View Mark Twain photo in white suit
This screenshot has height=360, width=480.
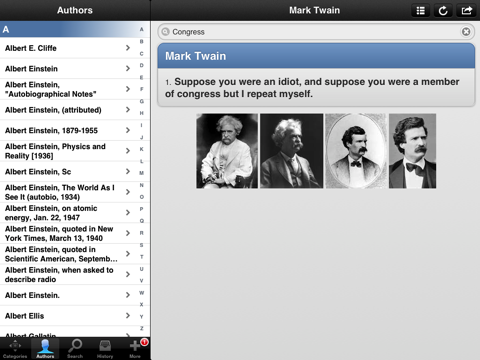click(x=227, y=151)
